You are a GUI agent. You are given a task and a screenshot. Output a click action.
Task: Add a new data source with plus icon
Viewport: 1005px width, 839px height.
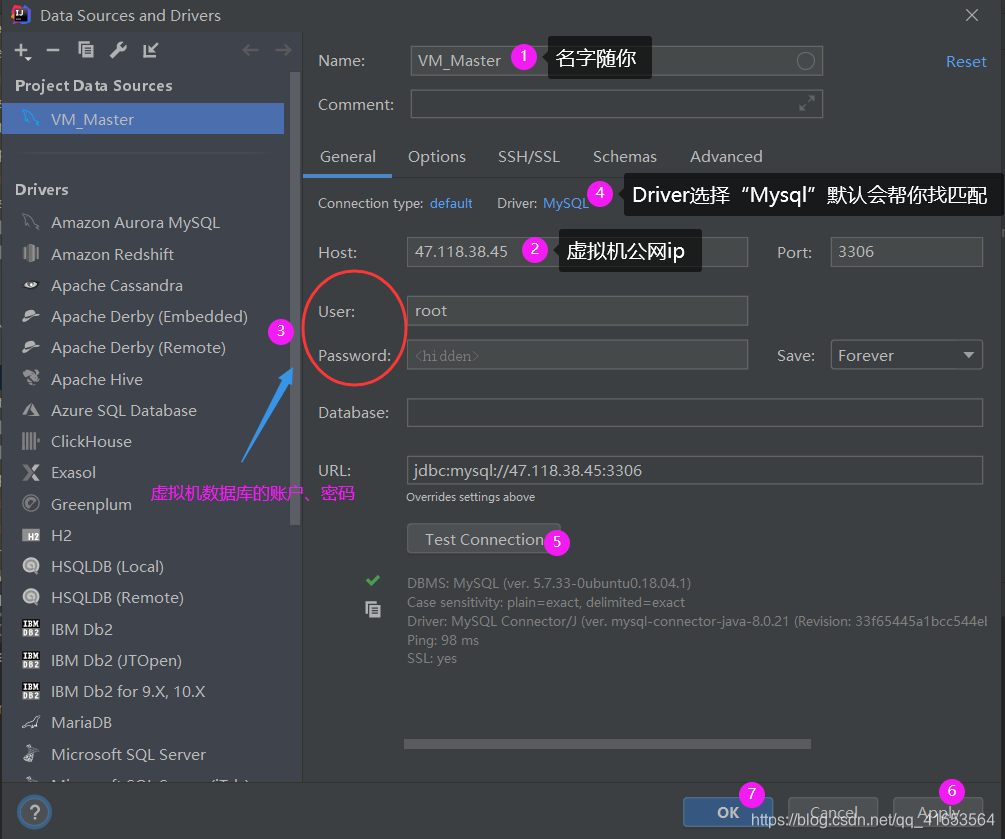point(22,51)
